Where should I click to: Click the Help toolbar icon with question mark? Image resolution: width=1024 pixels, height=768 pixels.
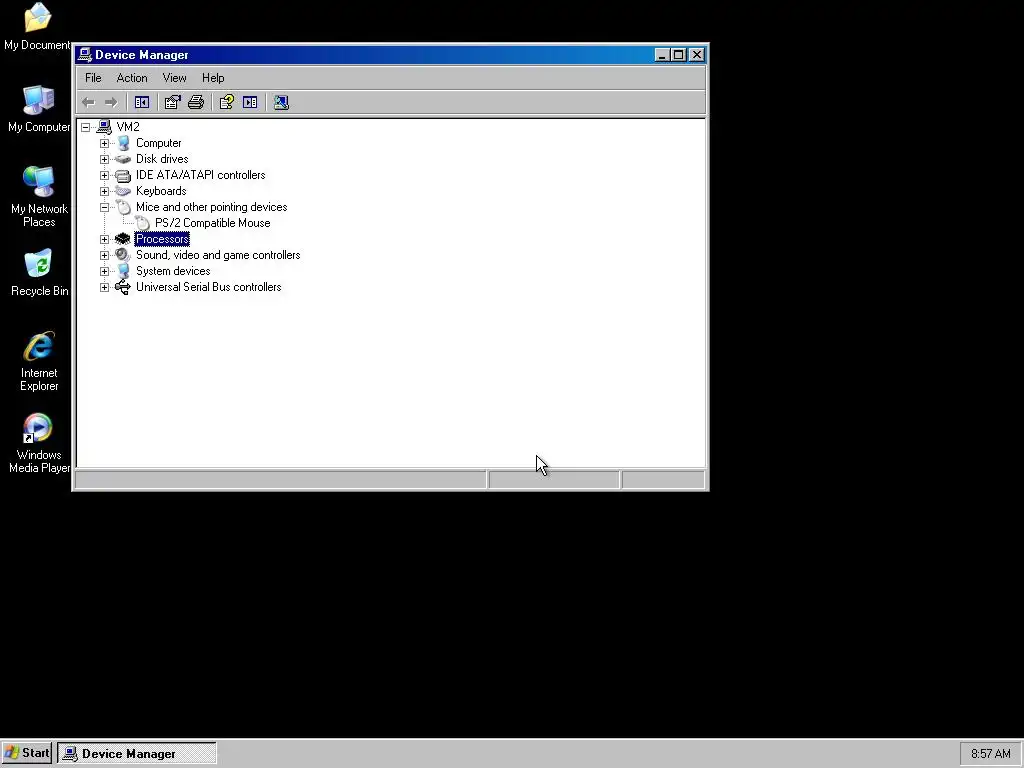pos(227,103)
